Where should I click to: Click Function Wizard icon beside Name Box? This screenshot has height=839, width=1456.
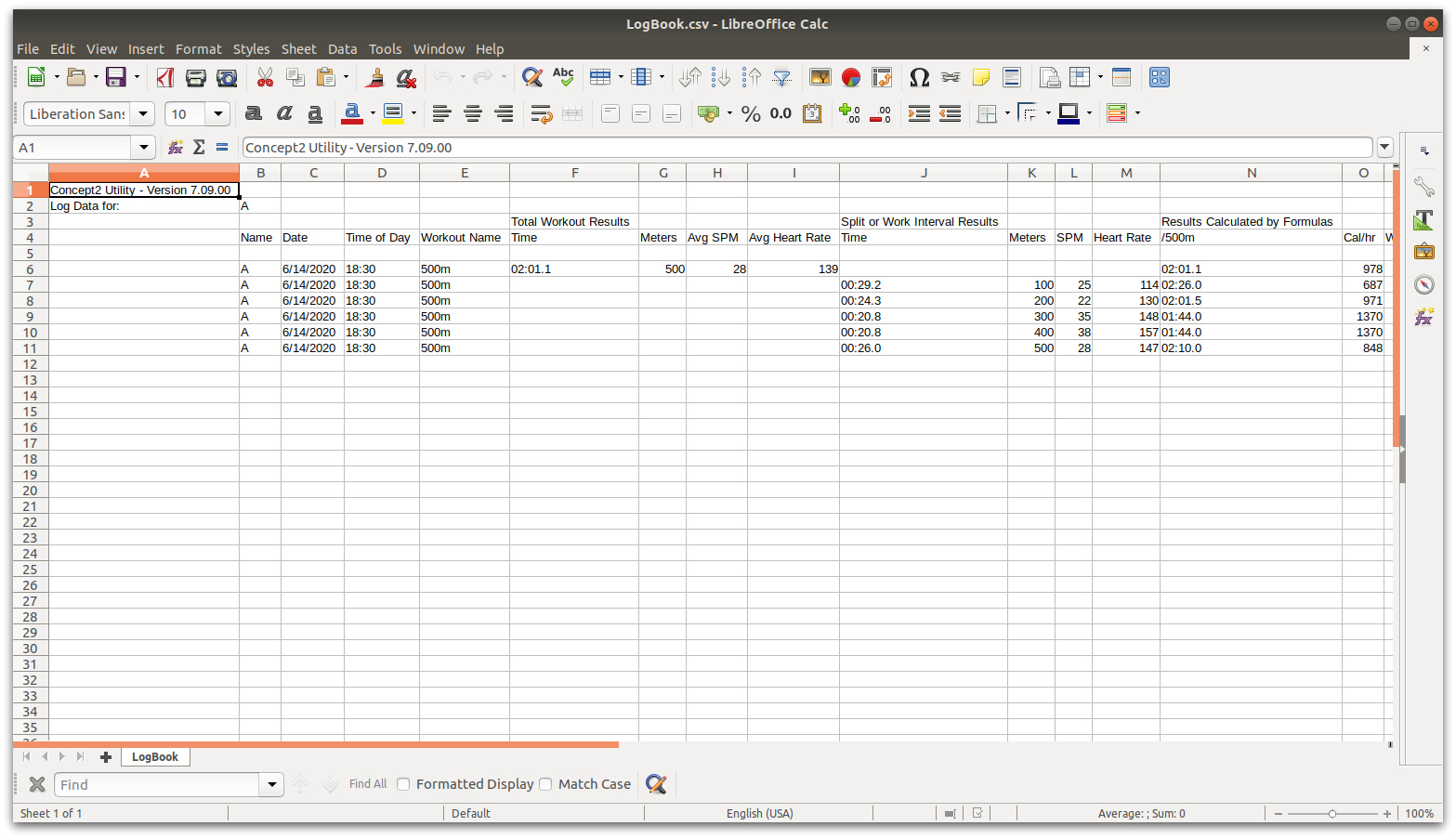[x=175, y=147]
